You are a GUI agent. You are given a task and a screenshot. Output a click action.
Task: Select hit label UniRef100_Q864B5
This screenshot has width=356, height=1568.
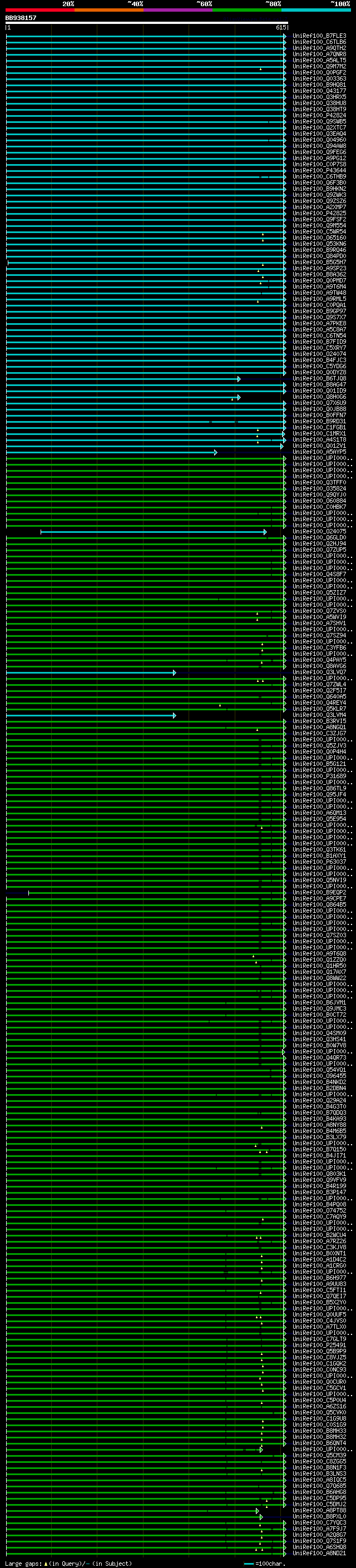[319, 904]
